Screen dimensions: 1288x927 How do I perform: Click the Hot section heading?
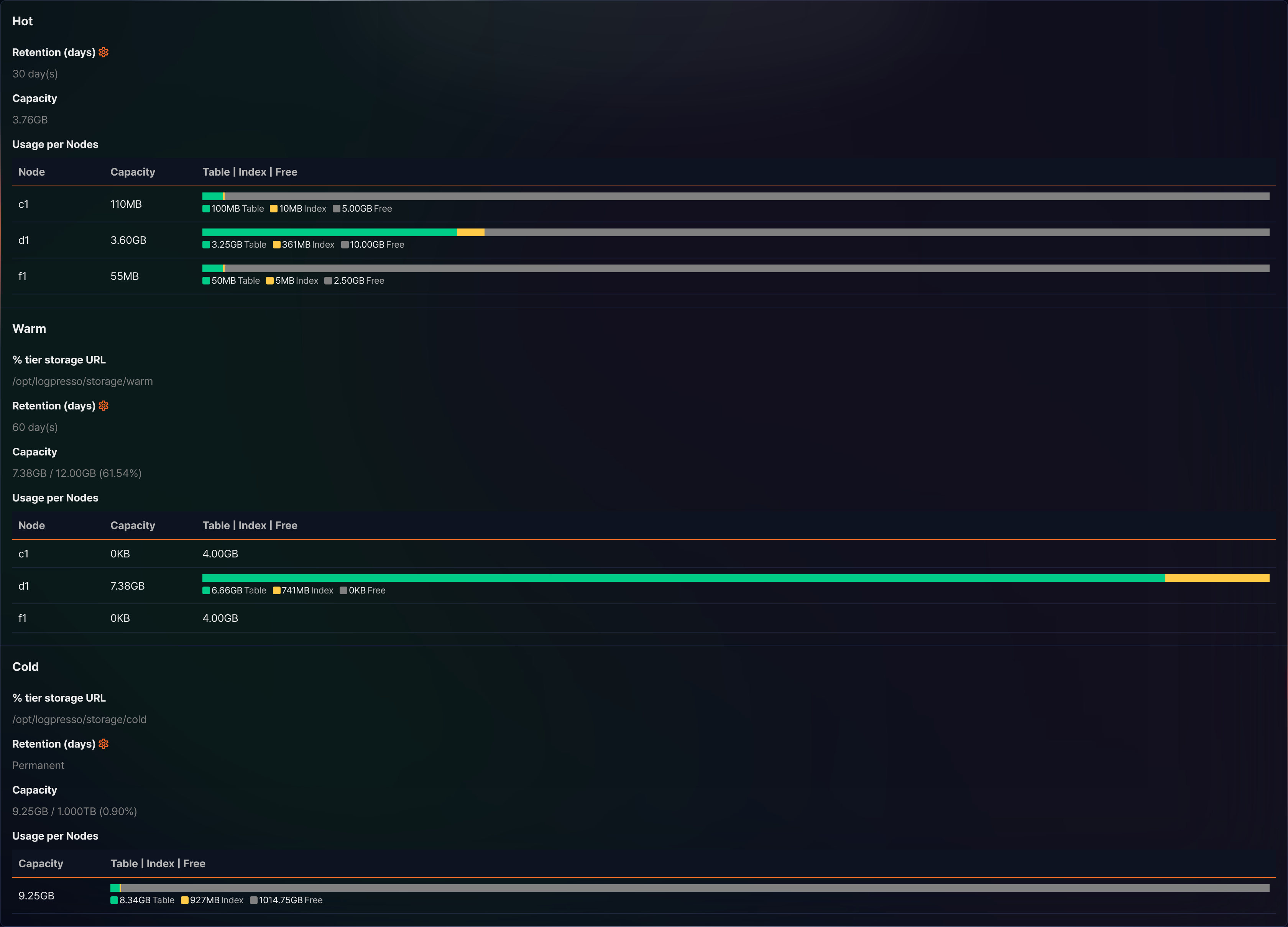23,21
